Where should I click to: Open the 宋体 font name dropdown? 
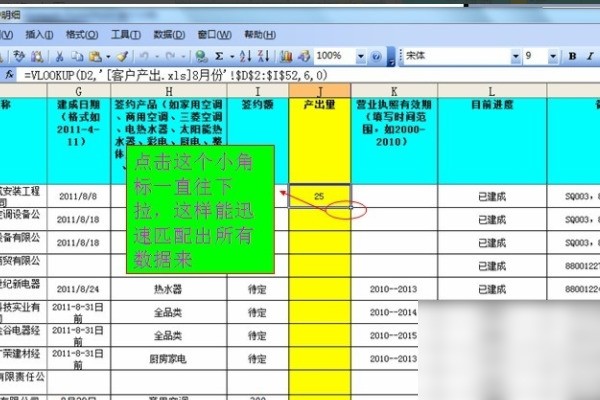pyautogui.click(x=515, y=57)
